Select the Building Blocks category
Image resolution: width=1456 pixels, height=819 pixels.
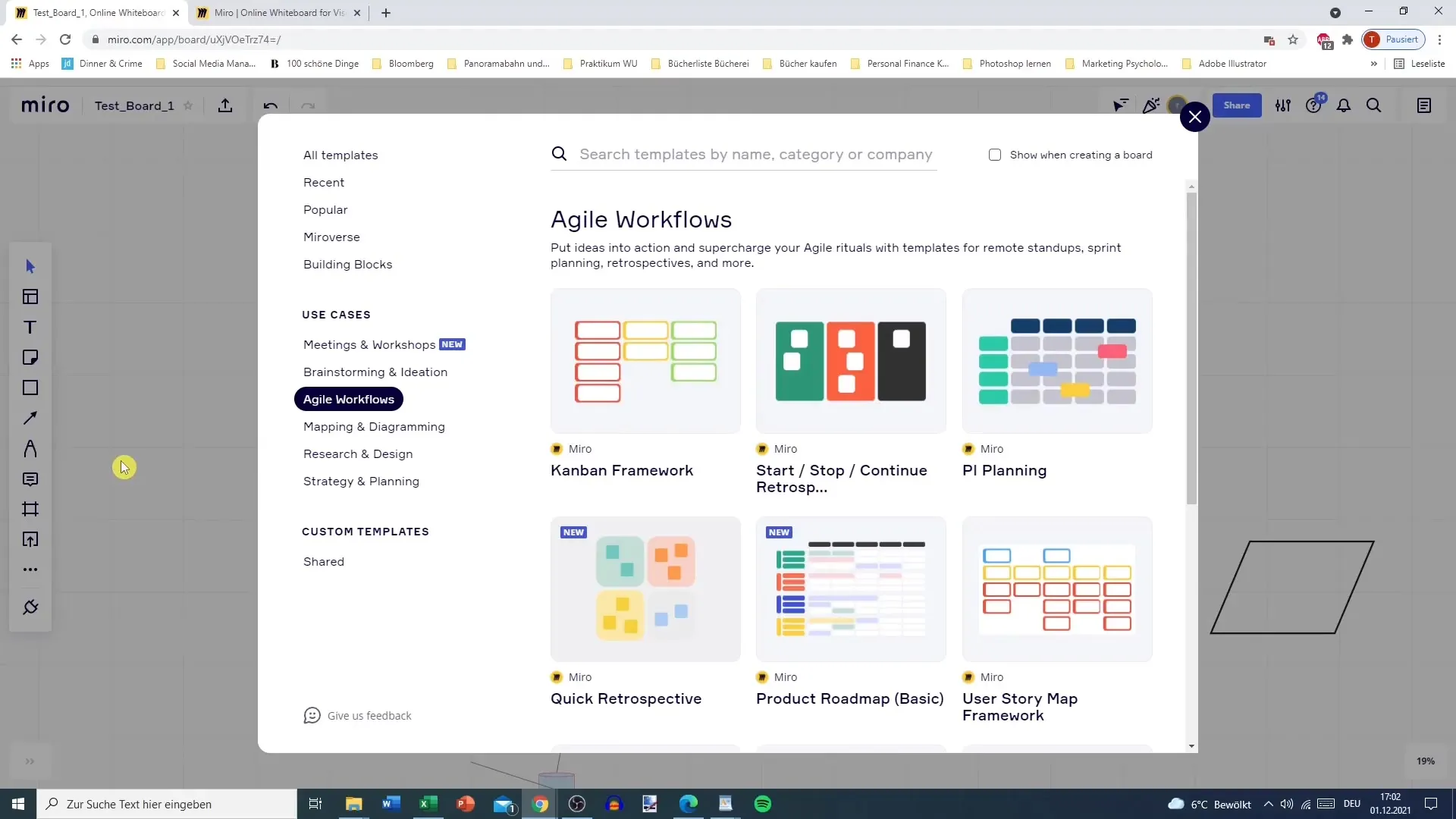click(348, 264)
